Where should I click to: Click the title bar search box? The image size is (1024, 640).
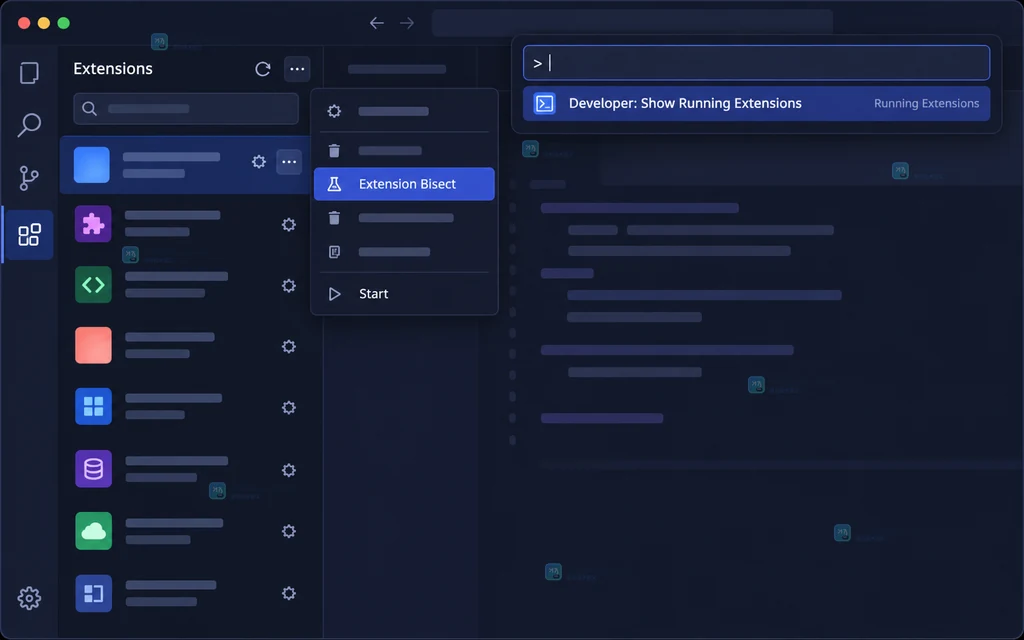point(632,23)
